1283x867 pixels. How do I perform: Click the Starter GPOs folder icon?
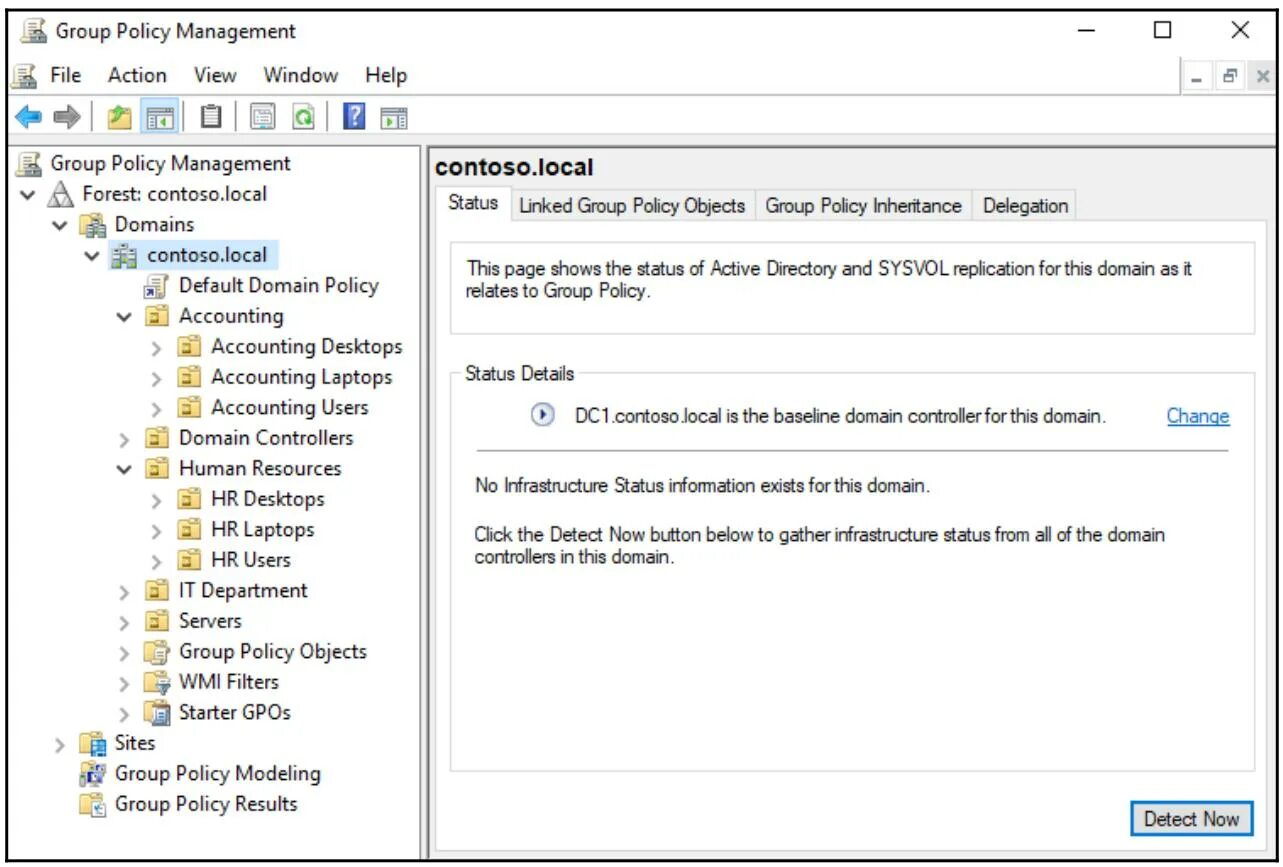pos(157,713)
